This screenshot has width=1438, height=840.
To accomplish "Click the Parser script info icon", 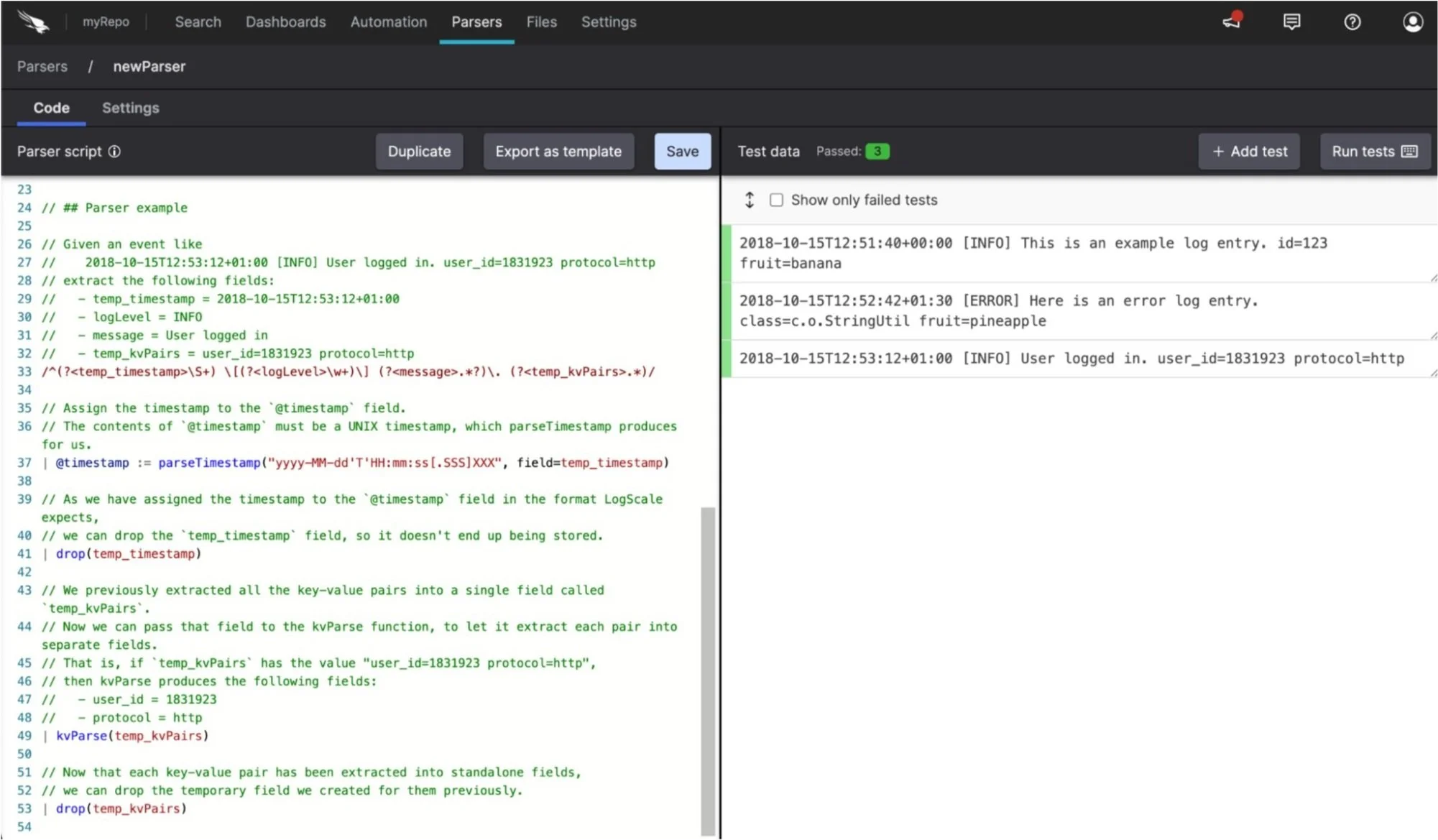I will coord(114,152).
